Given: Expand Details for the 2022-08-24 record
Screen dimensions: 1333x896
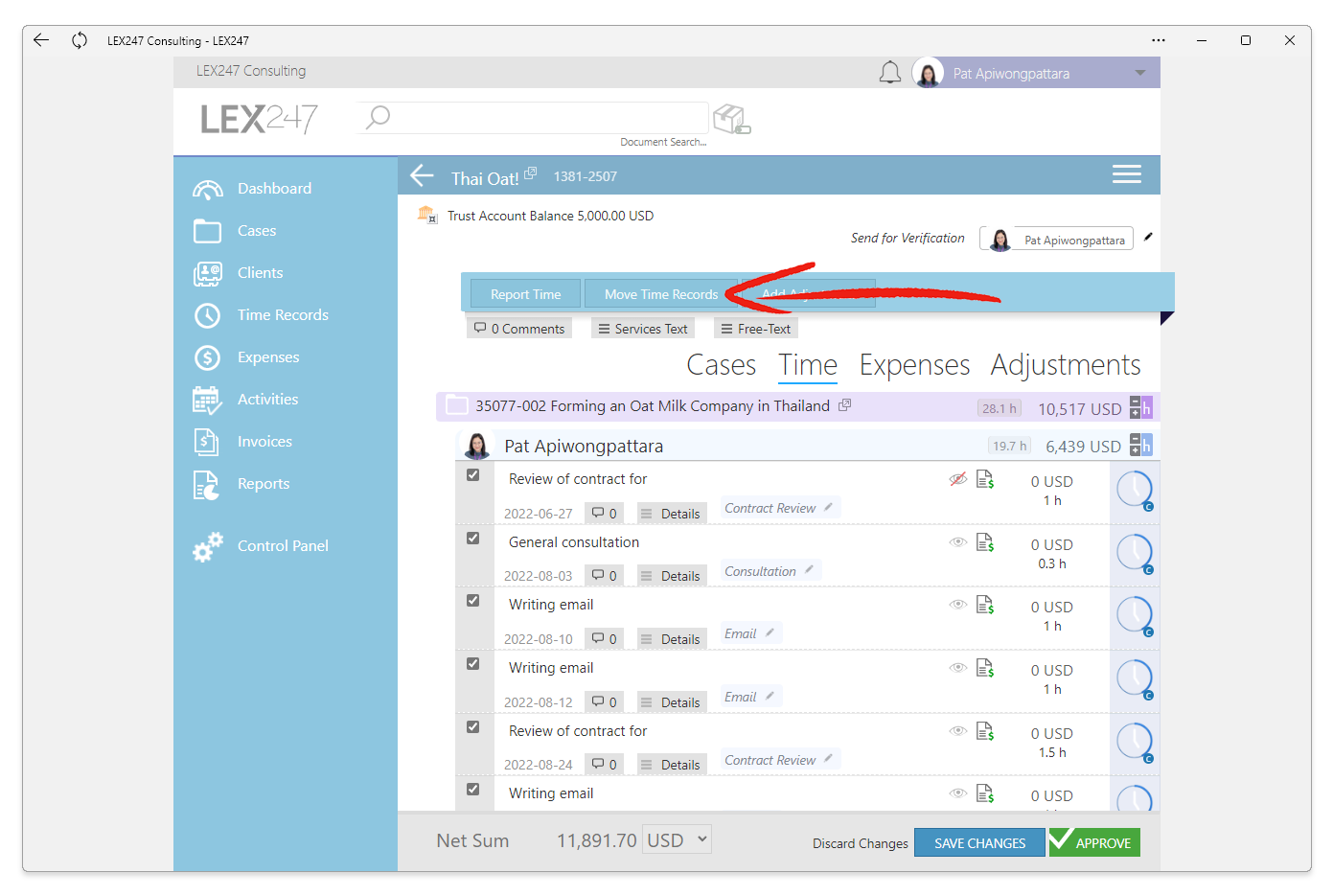Looking at the screenshot, I should pos(671,765).
